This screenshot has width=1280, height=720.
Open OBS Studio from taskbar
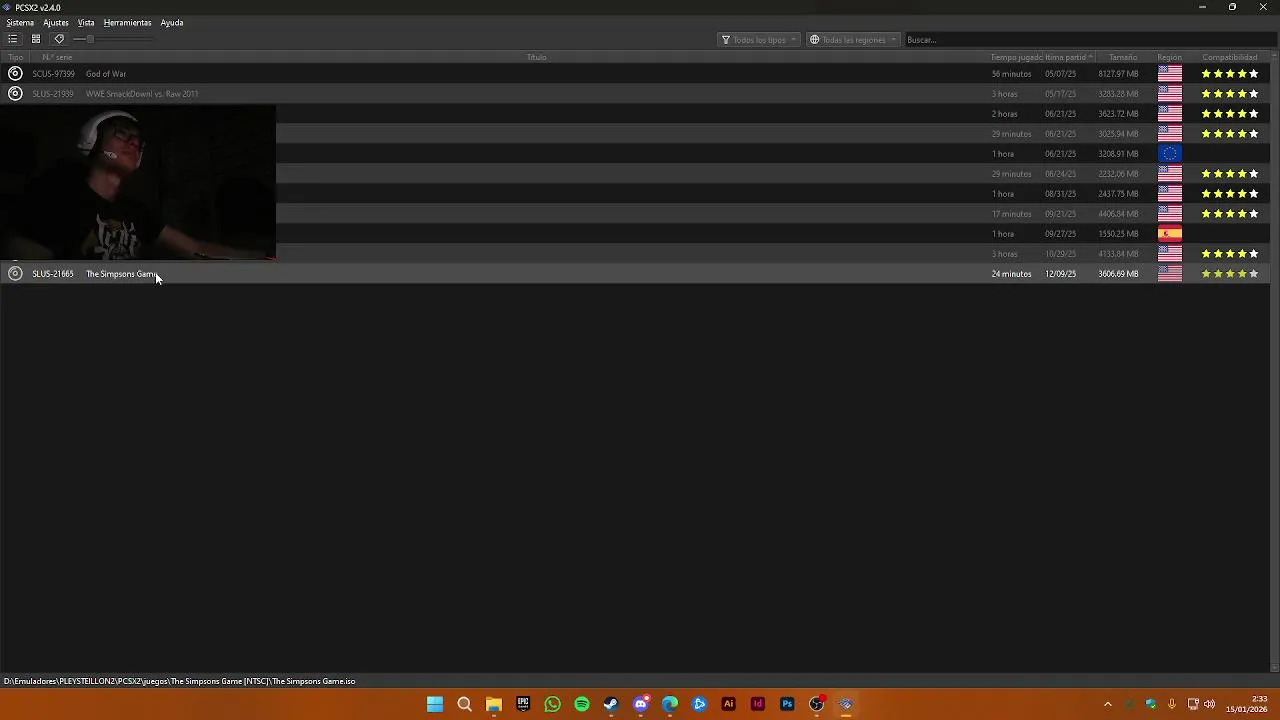click(817, 704)
